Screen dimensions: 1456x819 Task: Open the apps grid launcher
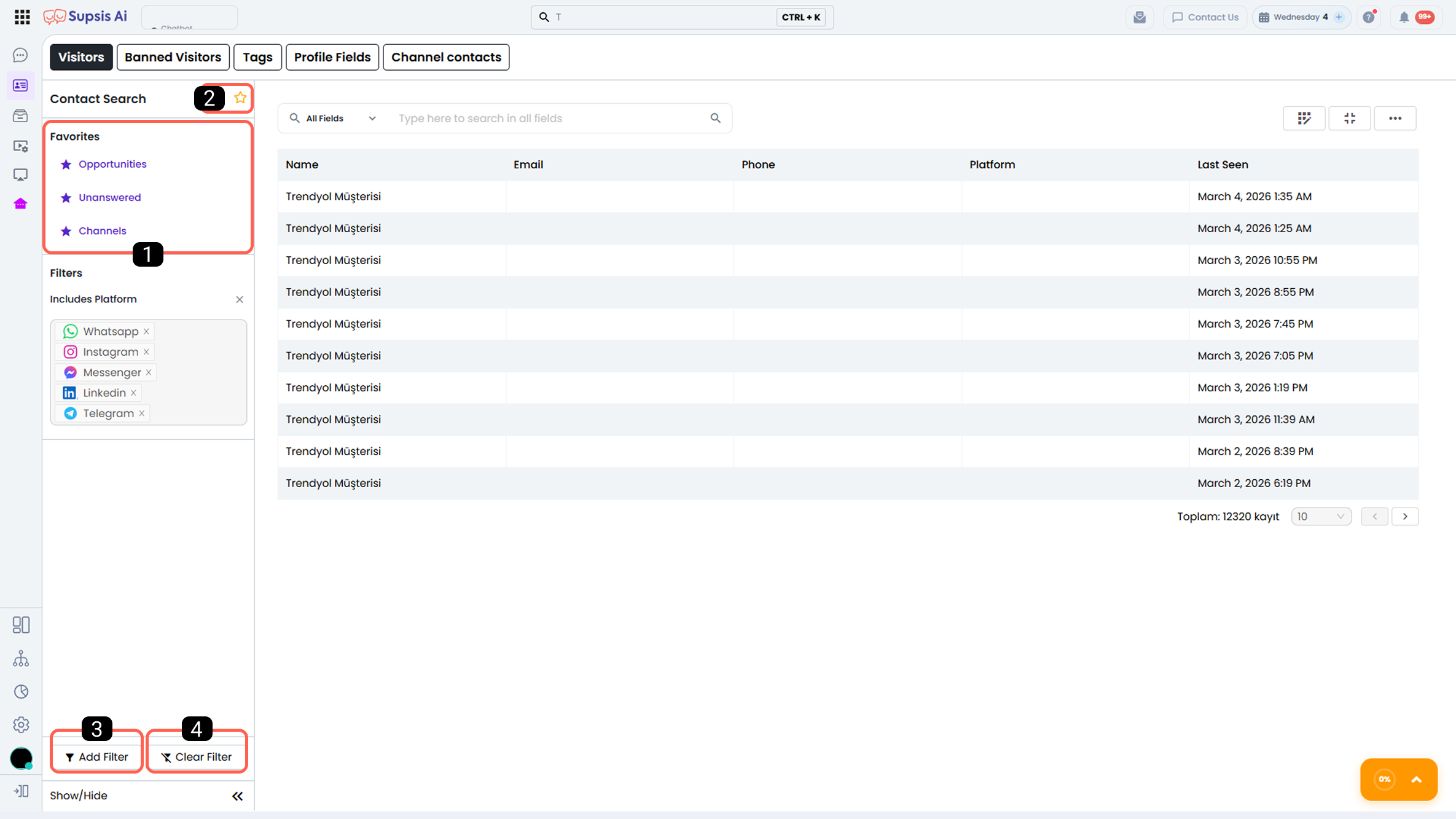point(22,17)
